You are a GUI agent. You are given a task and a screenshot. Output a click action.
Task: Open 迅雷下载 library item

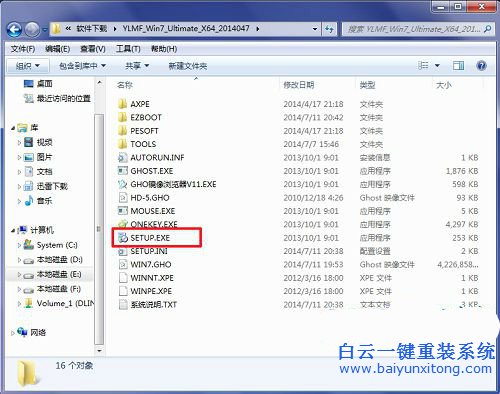tap(52, 186)
